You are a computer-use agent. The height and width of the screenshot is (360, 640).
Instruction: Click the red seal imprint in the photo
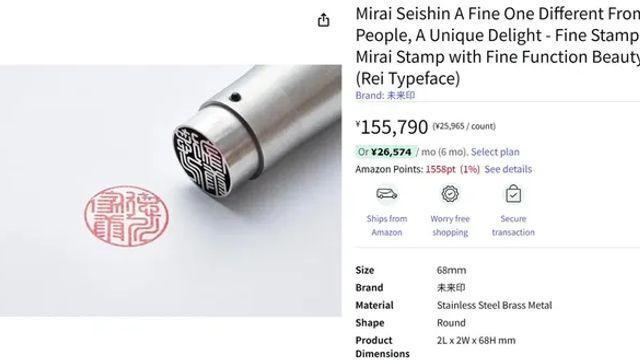tap(127, 216)
